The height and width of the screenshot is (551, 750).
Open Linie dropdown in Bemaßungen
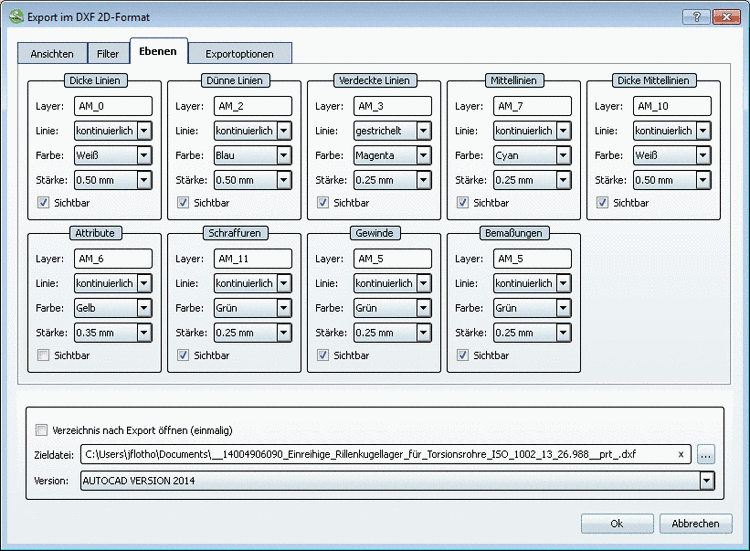click(x=532, y=283)
